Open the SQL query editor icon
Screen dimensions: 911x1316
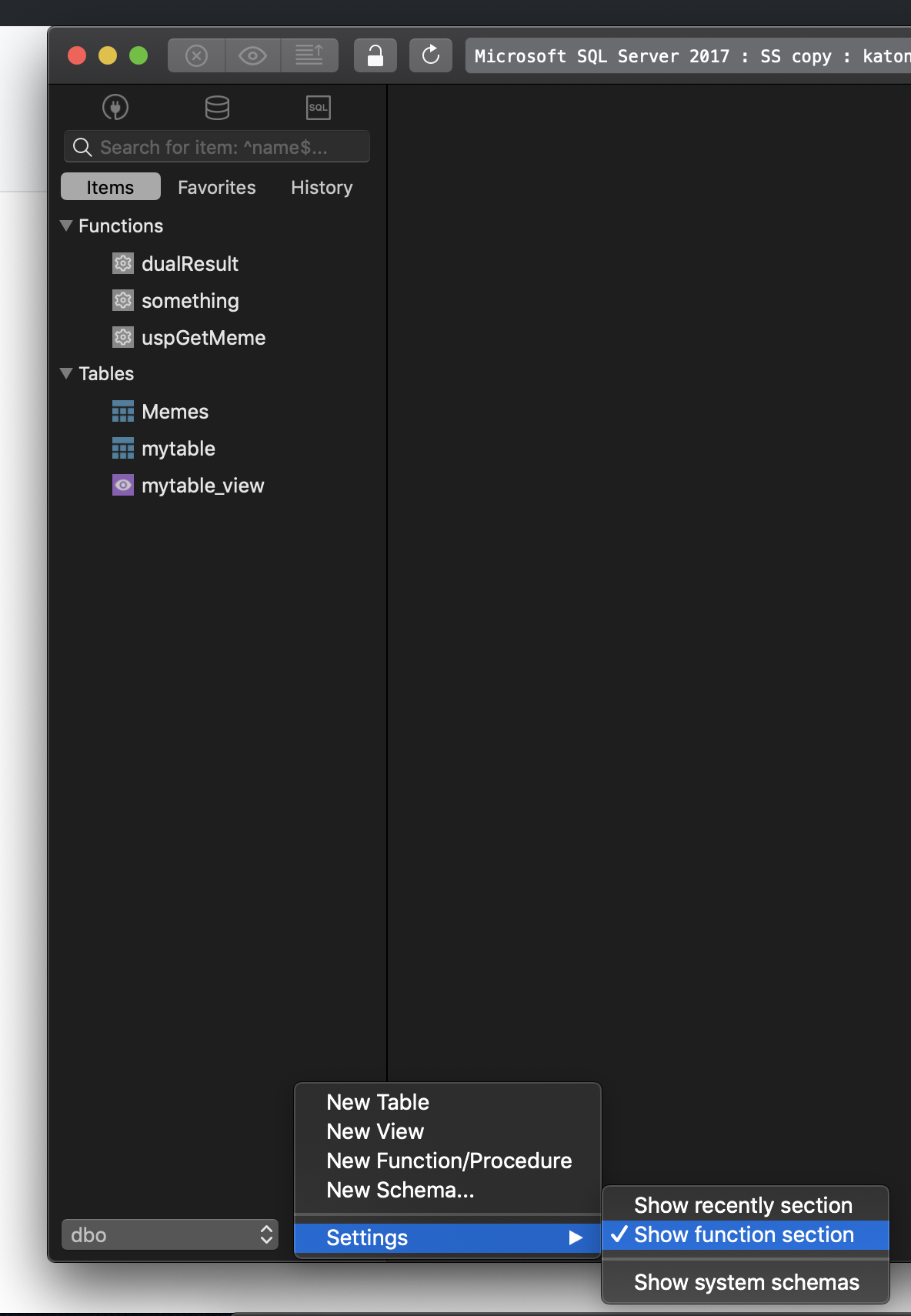[318, 108]
